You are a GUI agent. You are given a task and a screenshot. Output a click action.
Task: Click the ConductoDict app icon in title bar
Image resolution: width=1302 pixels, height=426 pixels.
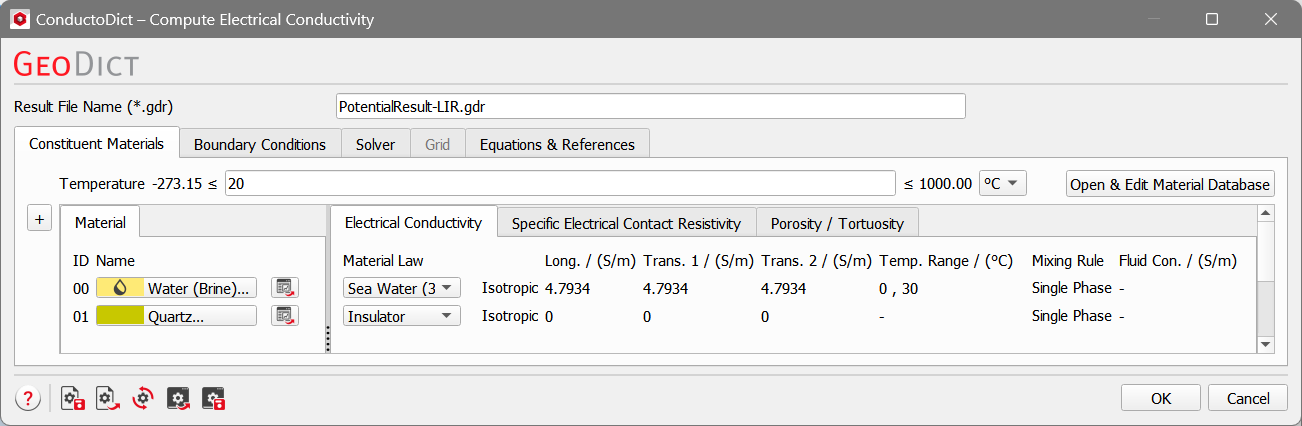click(x=19, y=19)
